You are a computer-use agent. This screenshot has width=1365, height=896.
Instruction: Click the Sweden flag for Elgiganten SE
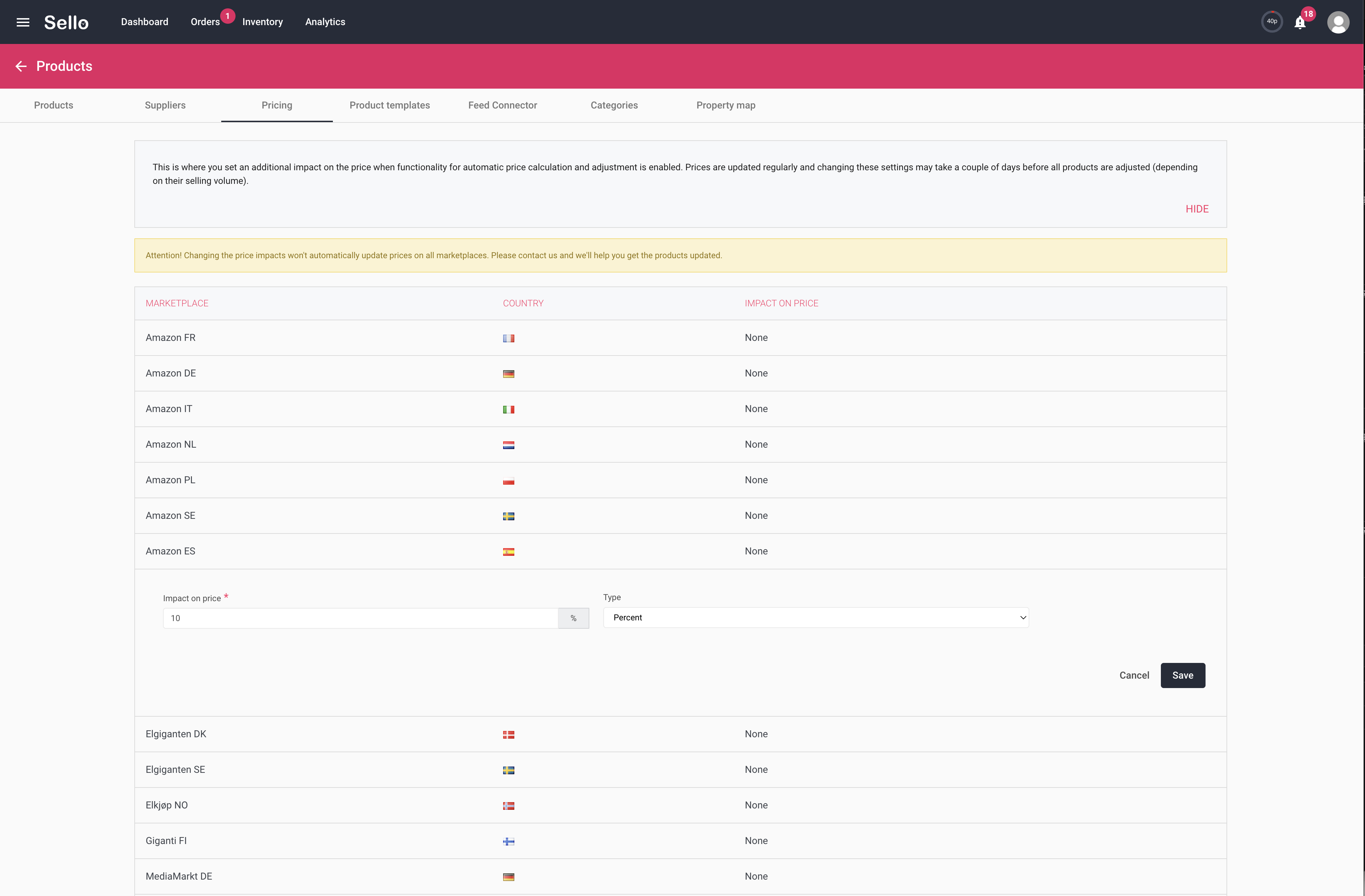[508, 770]
